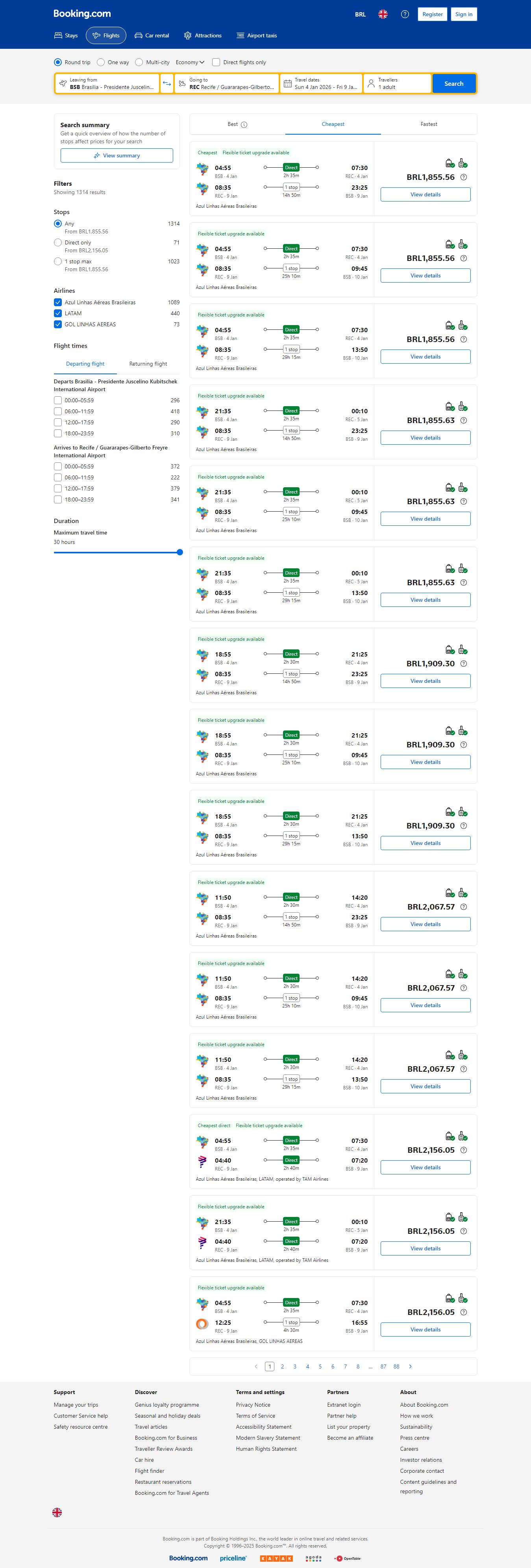
Task: Click price info icon beside first BRL1,855.56
Action: click(x=464, y=177)
